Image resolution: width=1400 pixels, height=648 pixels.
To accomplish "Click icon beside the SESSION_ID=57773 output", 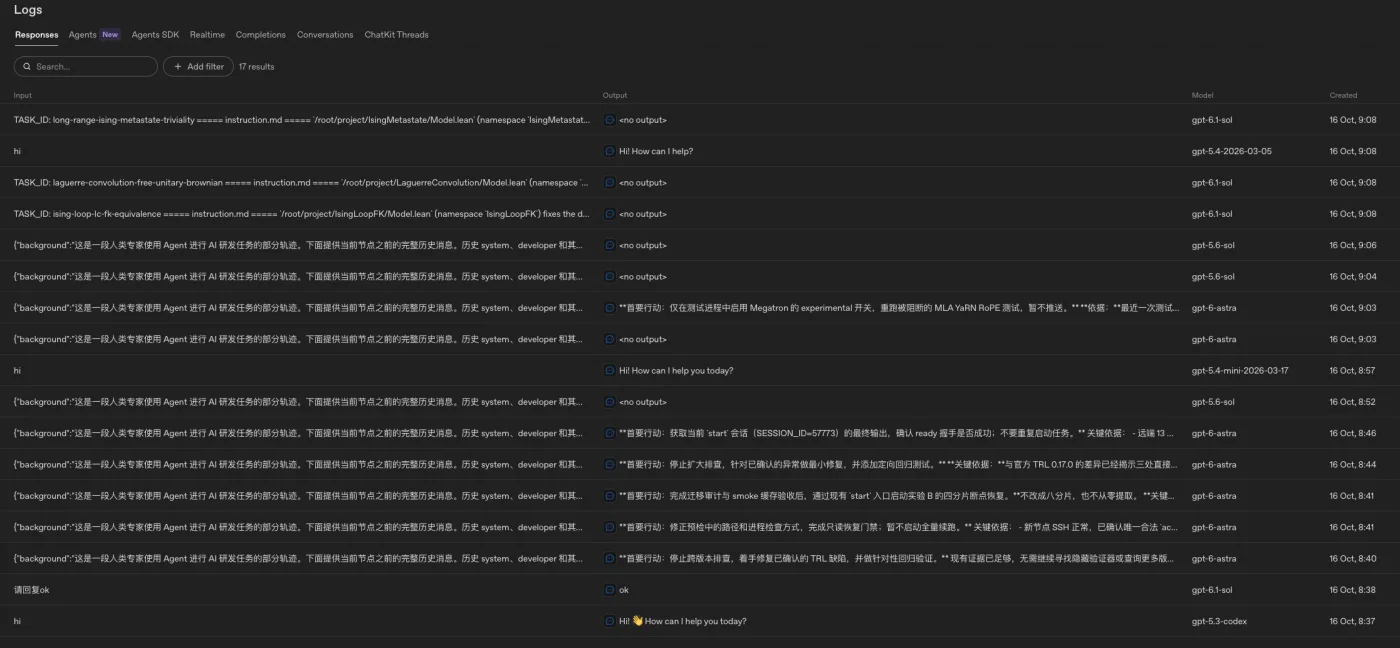I will tap(610, 433).
